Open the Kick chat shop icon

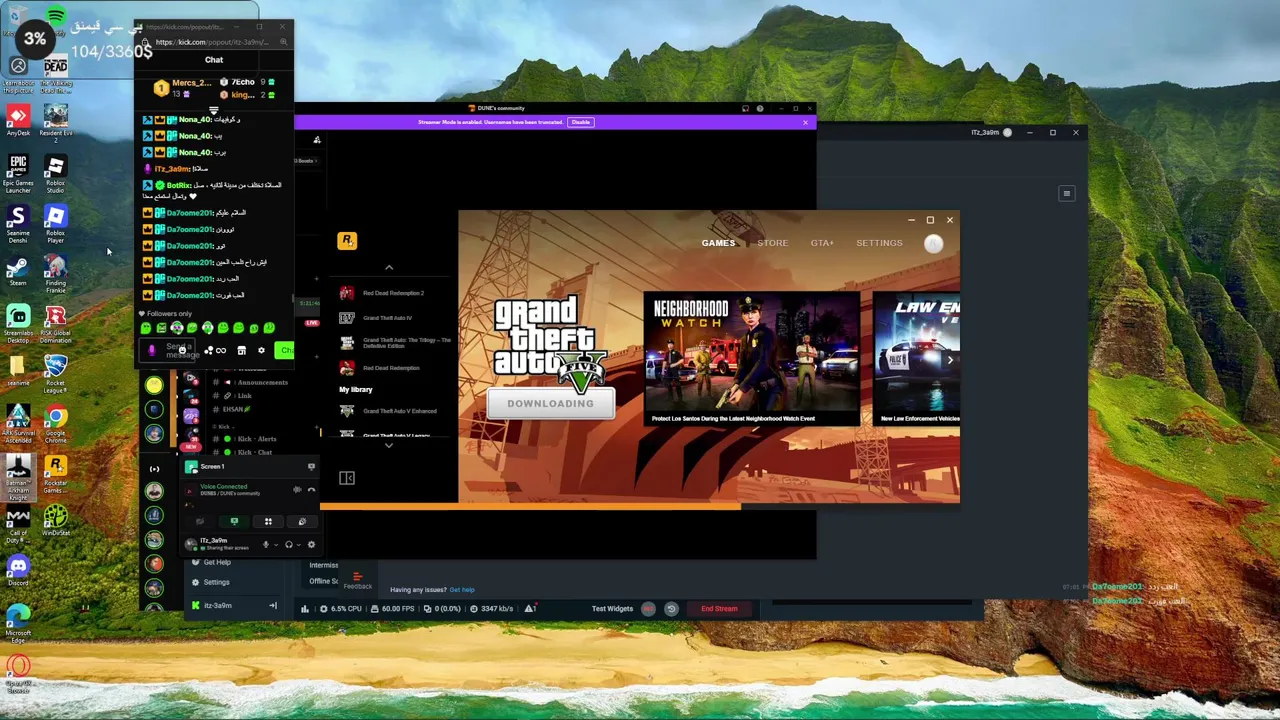(x=241, y=350)
